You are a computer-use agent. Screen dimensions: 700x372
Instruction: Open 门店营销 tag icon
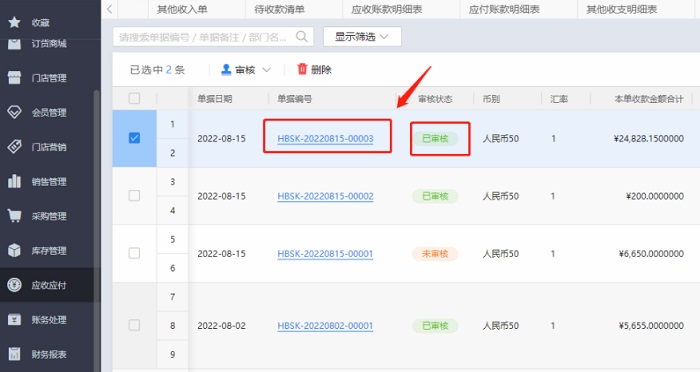[14, 146]
